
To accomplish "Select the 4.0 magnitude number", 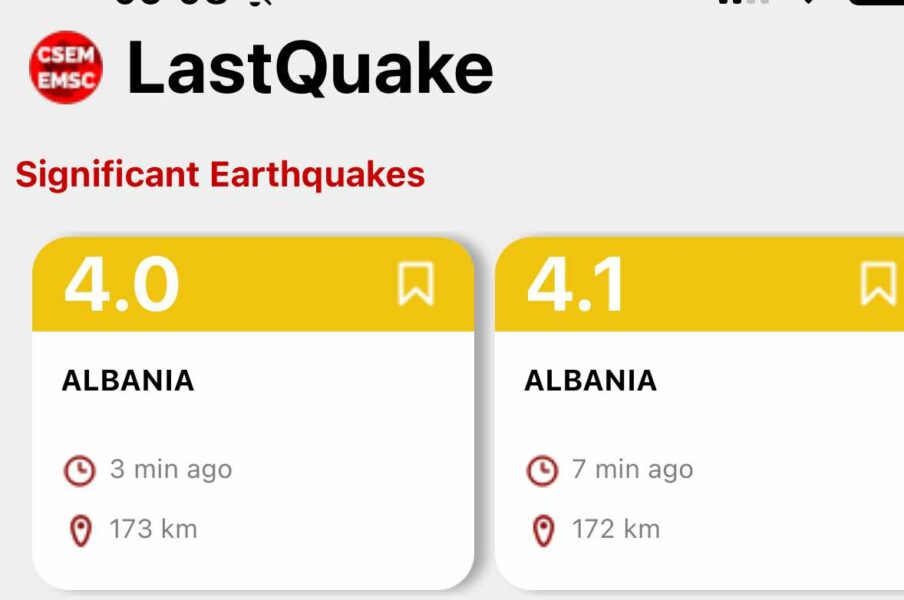I will pos(122,284).
